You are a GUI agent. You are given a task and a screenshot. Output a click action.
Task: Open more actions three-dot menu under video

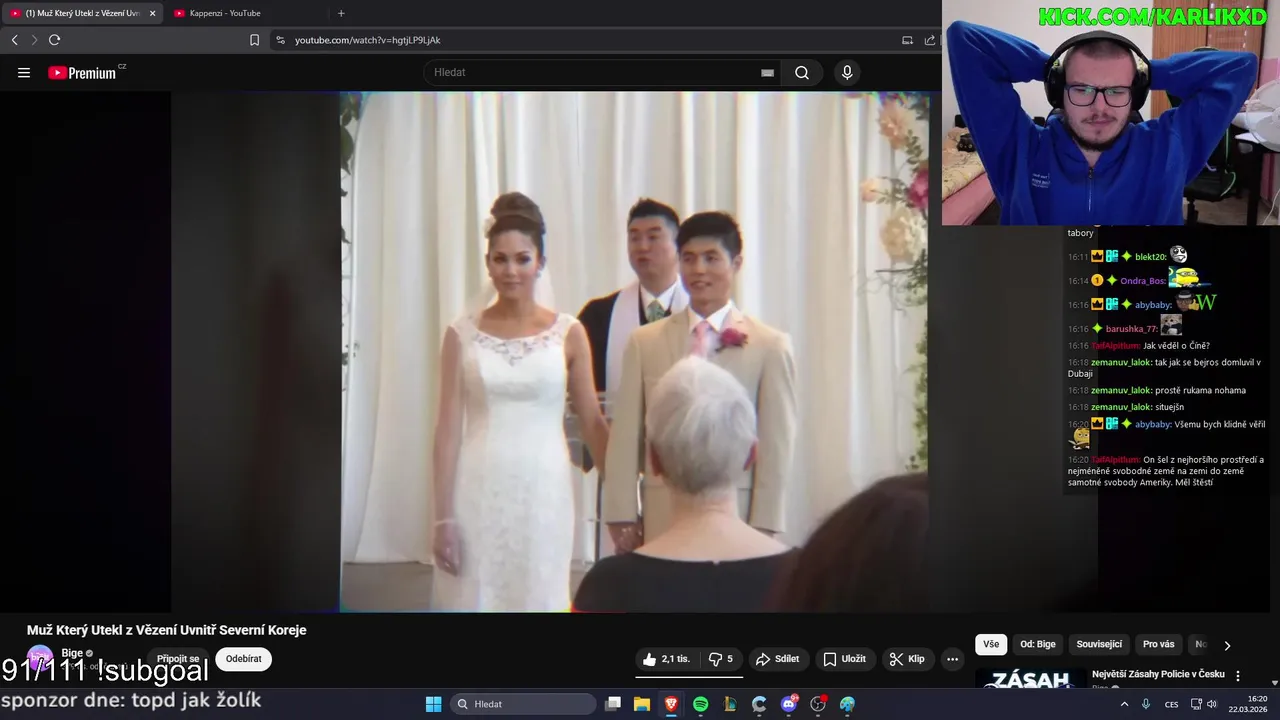(x=952, y=659)
